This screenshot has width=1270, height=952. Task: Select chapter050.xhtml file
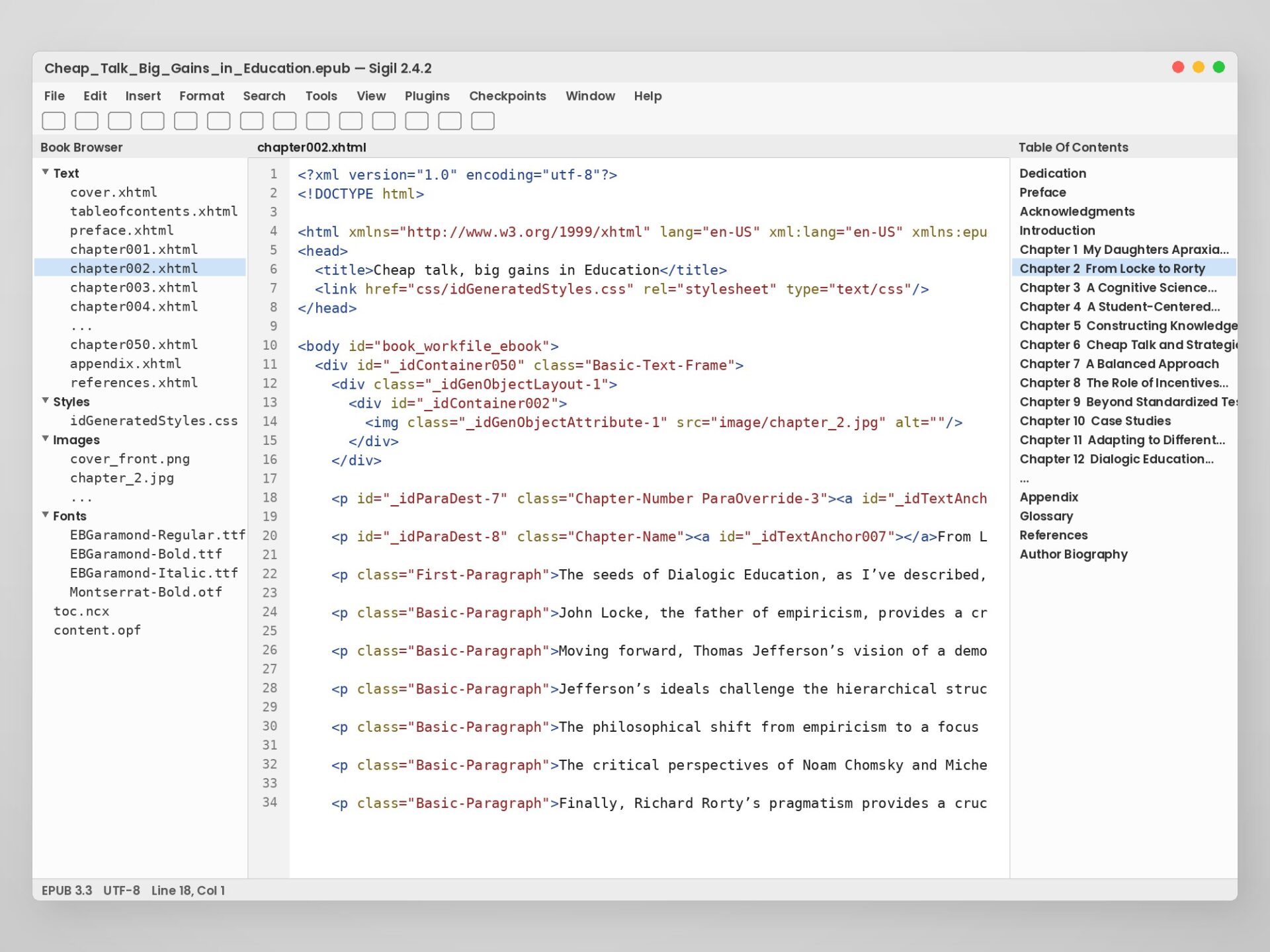click(x=134, y=345)
